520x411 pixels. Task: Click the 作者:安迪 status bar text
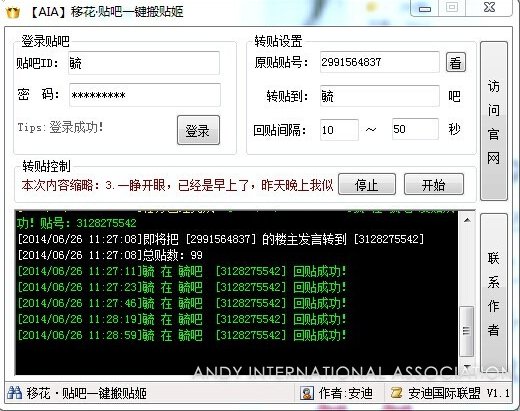[x=346, y=393]
